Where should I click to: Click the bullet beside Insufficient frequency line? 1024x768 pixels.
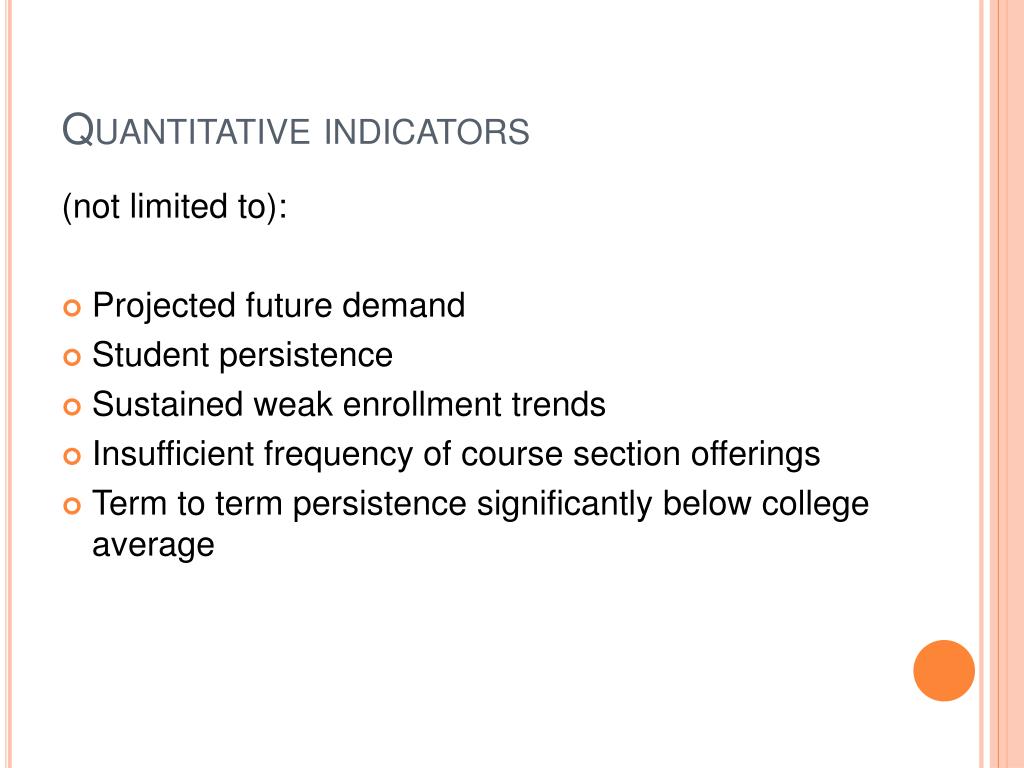coord(72,456)
